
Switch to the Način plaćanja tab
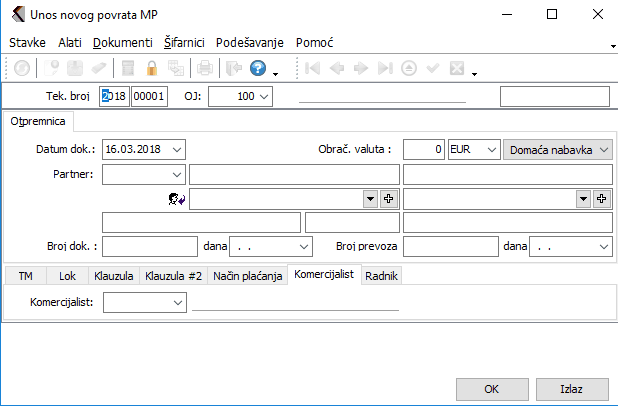249,275
